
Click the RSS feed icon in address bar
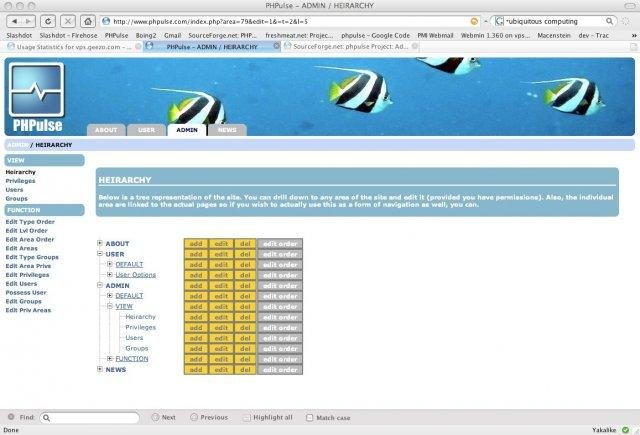474,21
